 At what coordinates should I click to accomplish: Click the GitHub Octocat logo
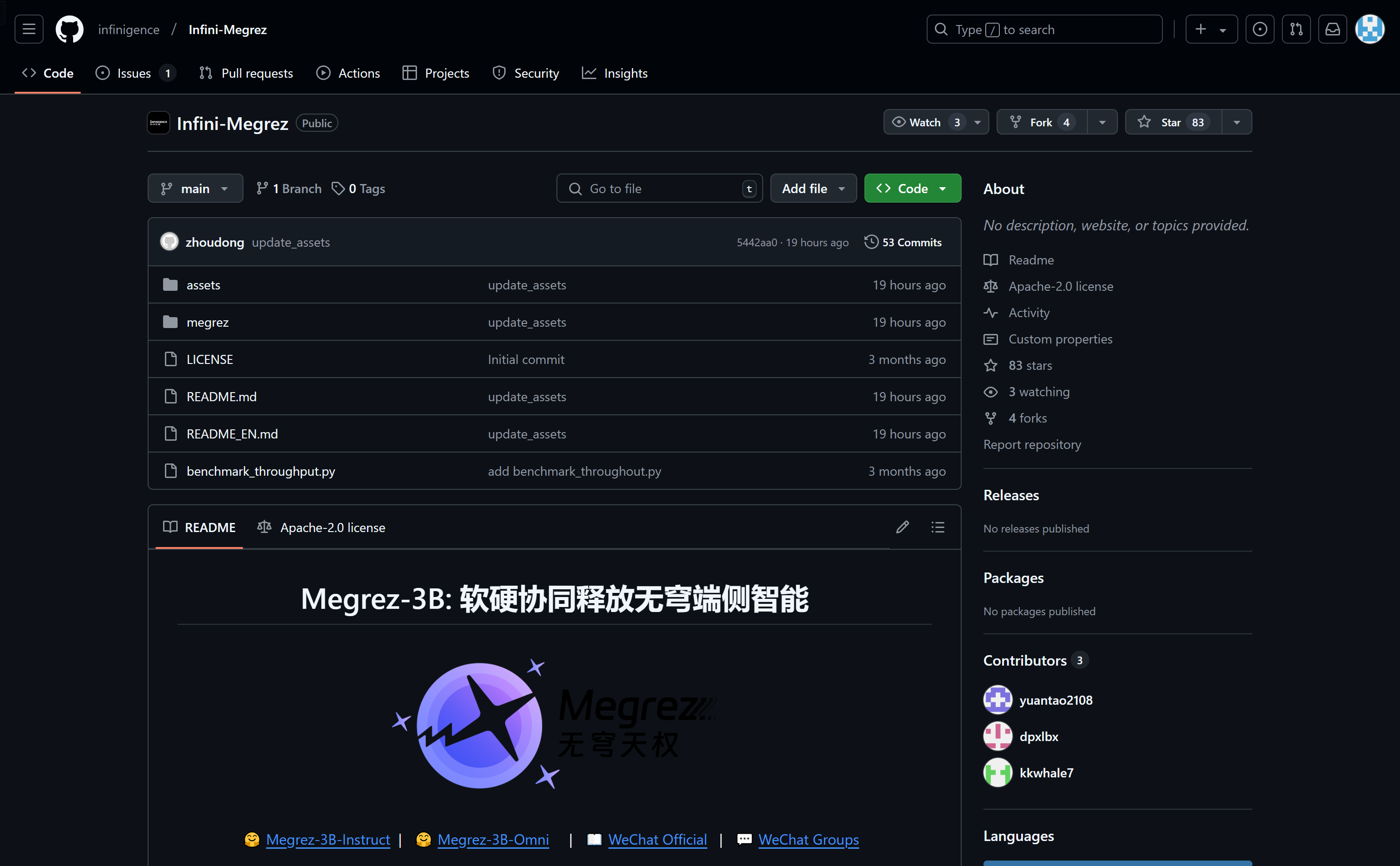[x=70, y=29]
